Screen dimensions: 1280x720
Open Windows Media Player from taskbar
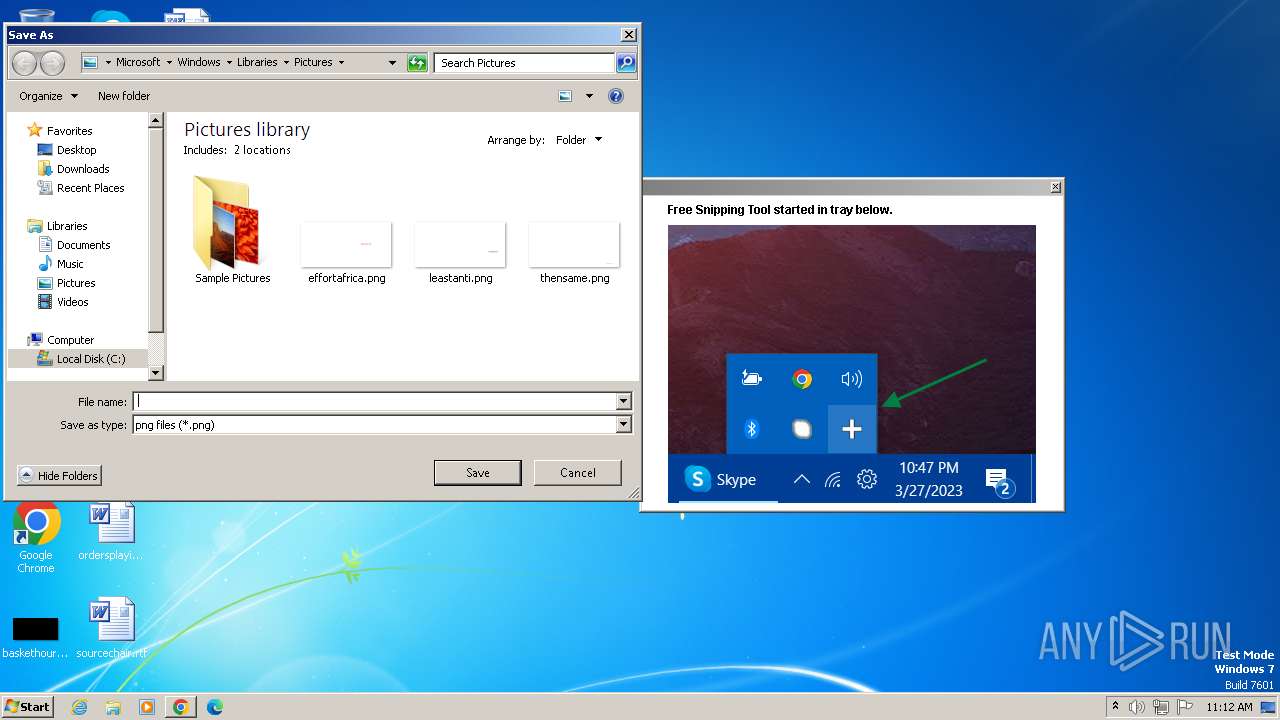147,707
